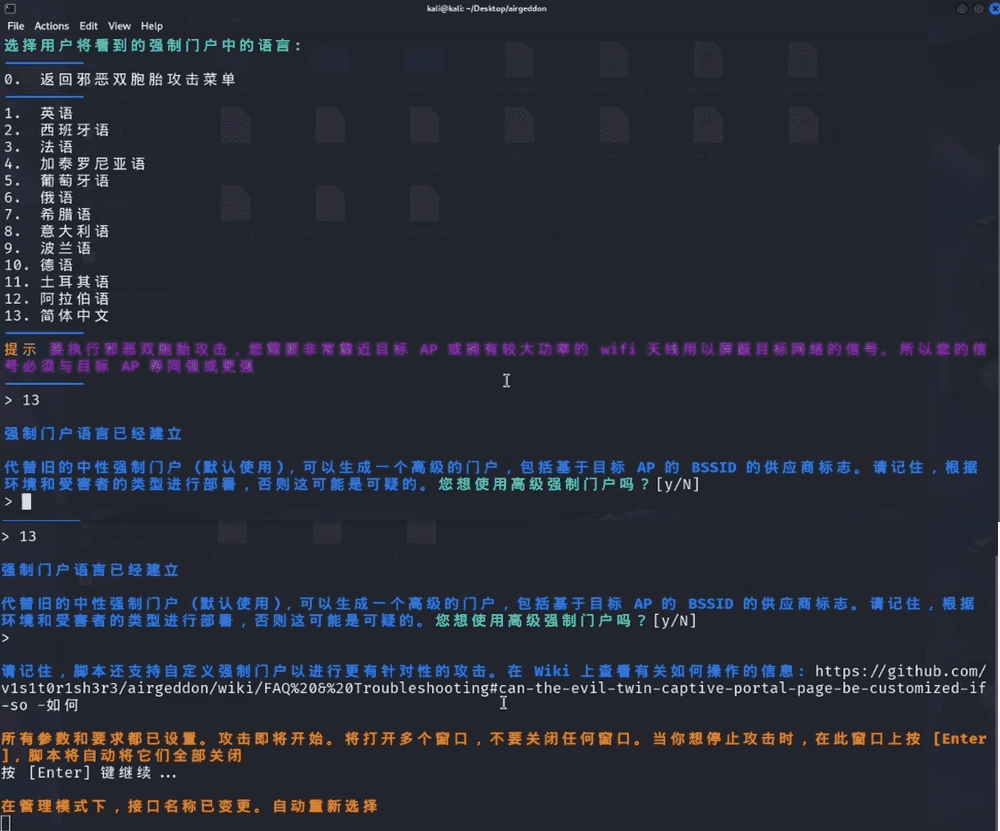Open the File menu
Screen dimensions: 1000x831
(15, 26)
